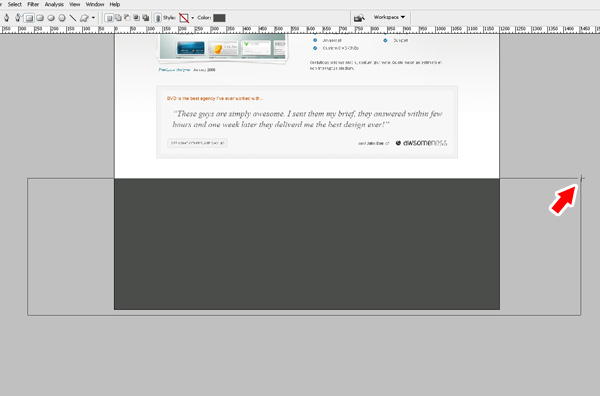Enable Exclude overlapping shape areas mode

[145, 18]
